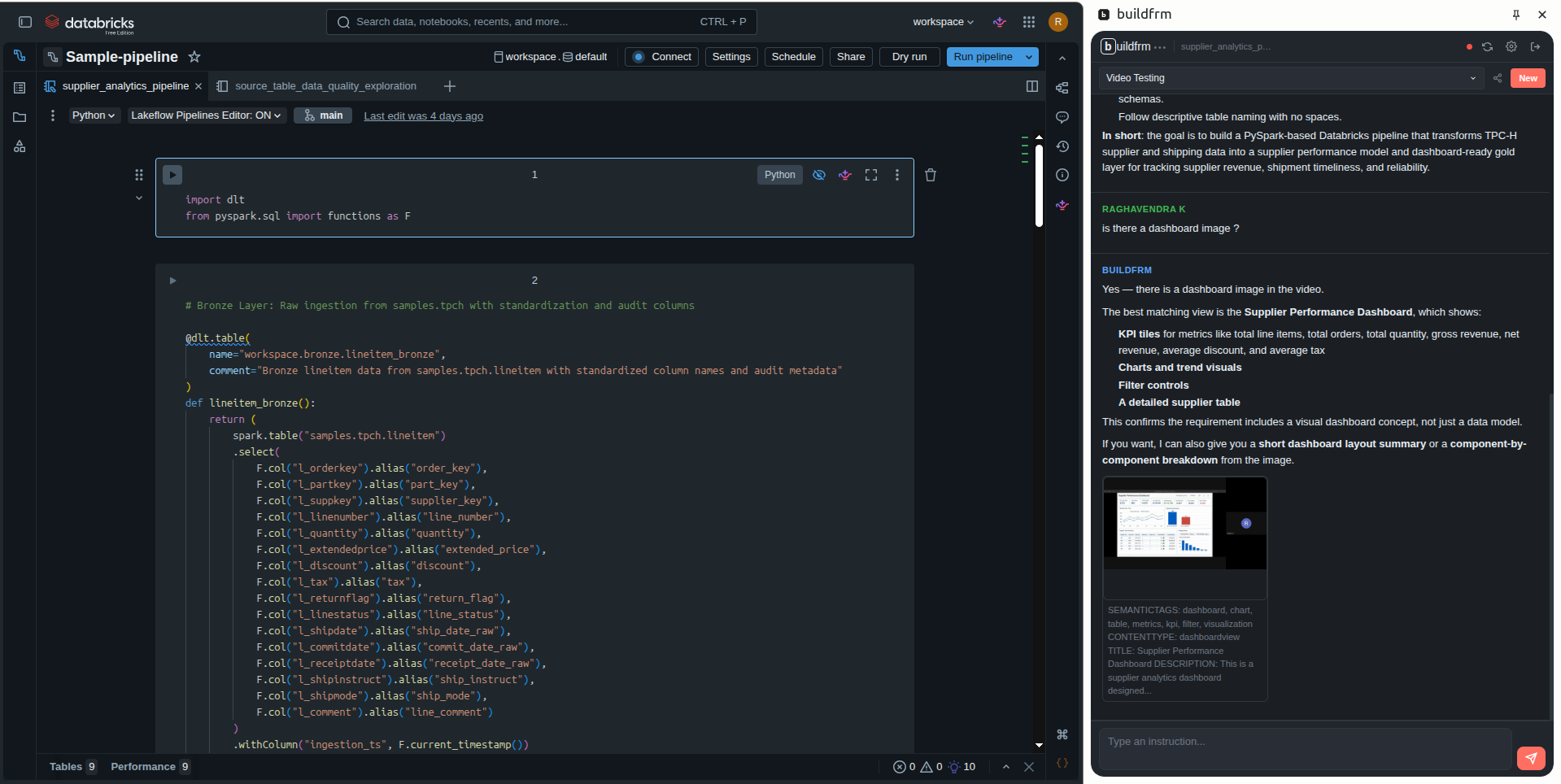Open the apps grid launcher
The width and height of the screenshot is (1561, 784).
[1029, 22]
